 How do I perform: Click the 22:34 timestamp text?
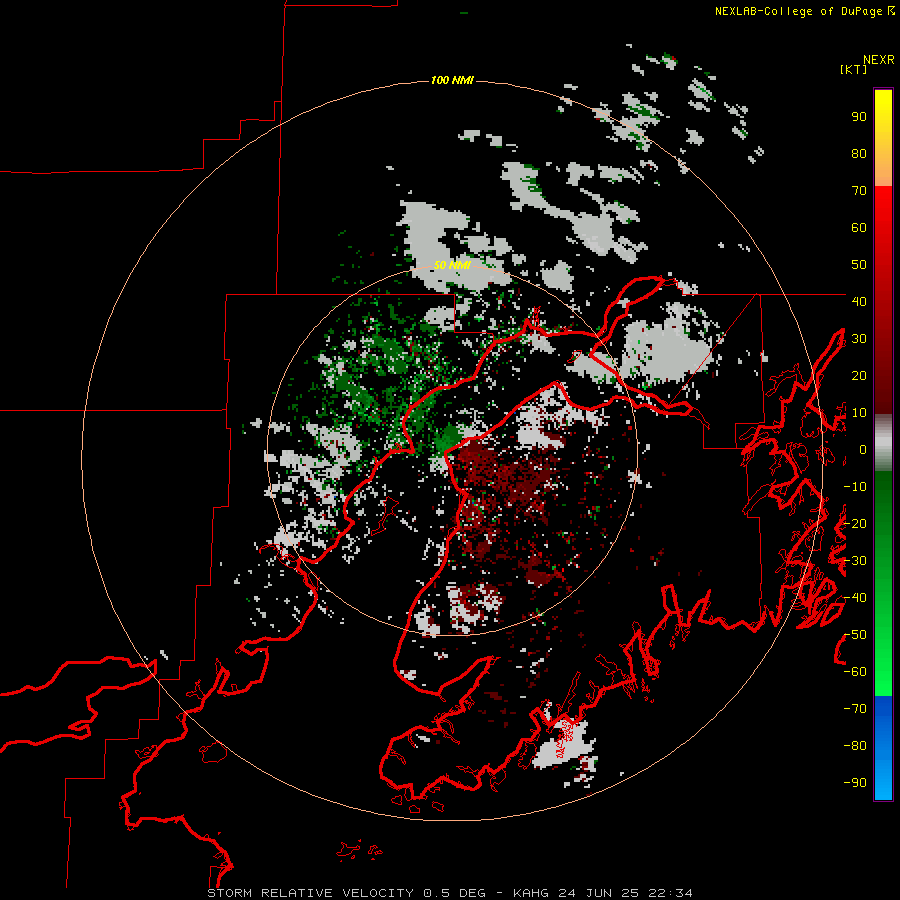[x=670, y=893]
